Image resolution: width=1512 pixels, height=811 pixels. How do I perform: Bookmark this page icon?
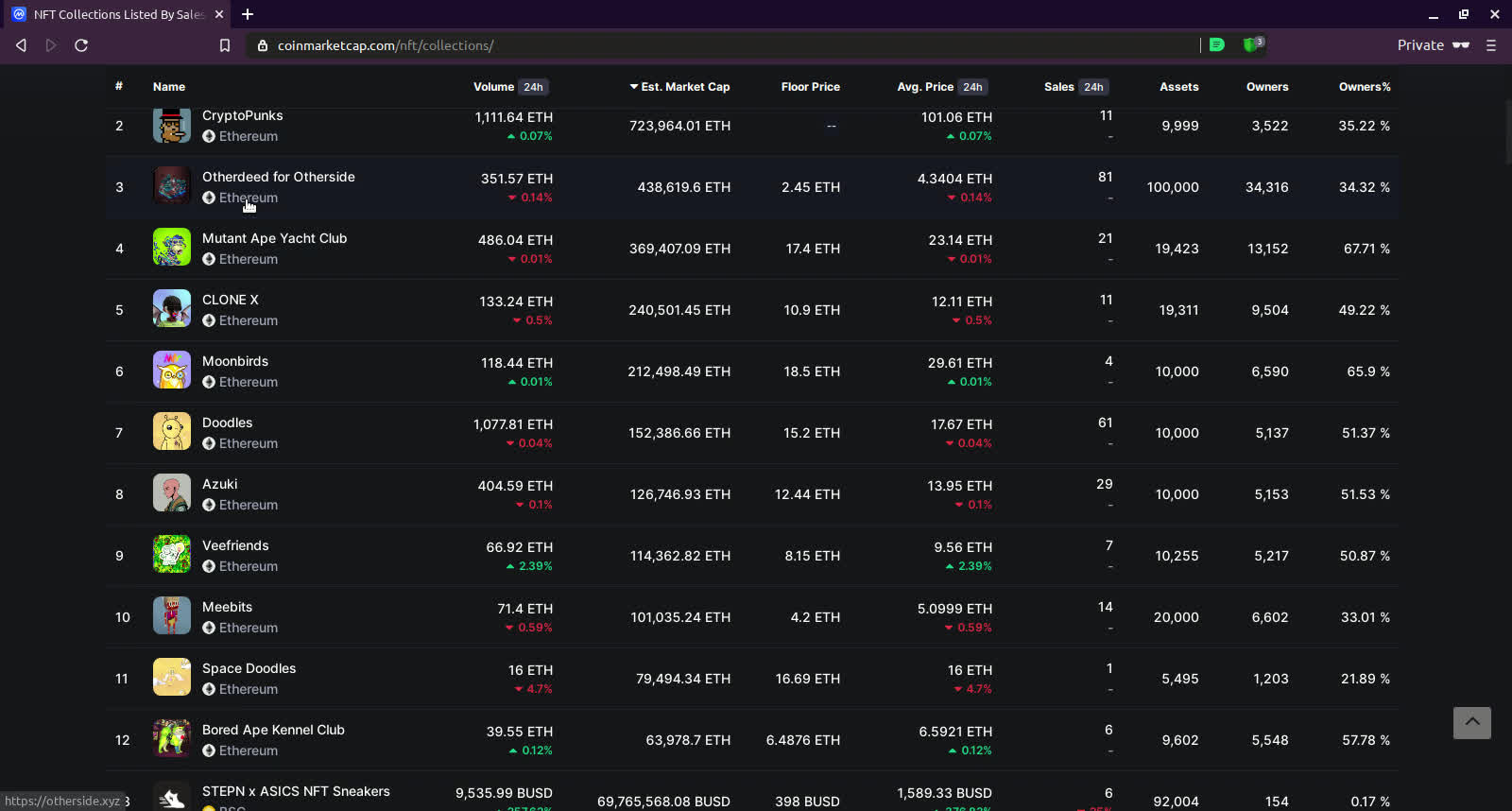point(225,45)
